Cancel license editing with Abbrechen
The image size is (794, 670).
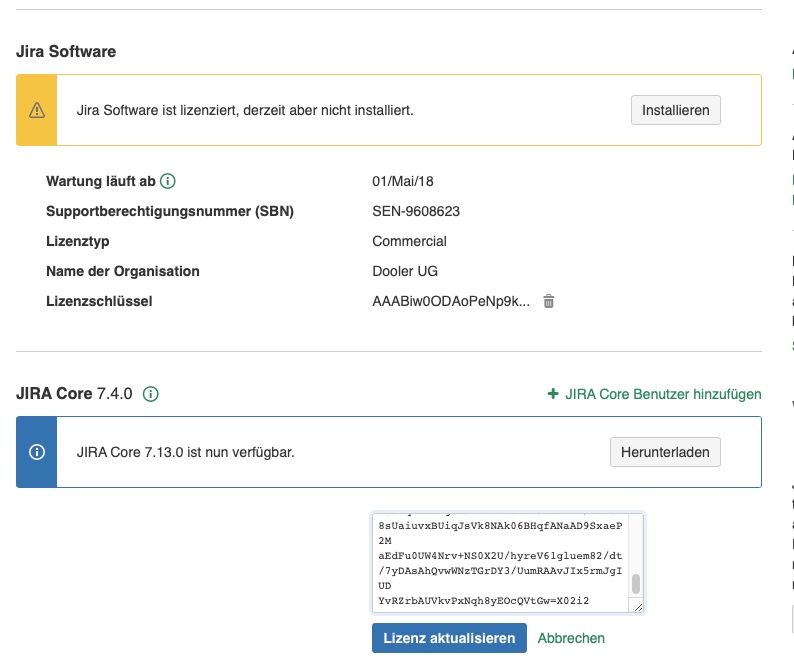571,638
